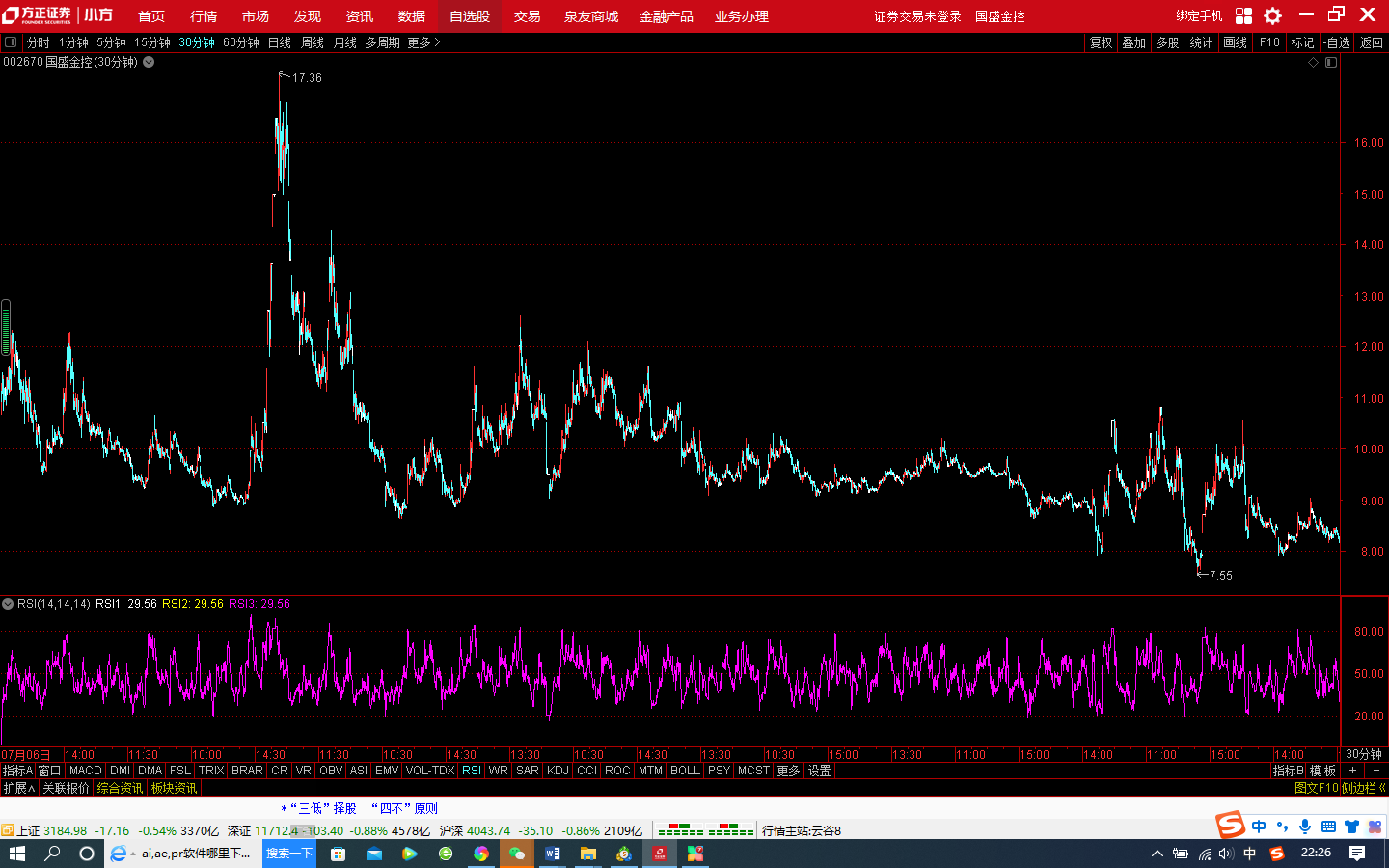Select the BOLL indicator
The height and width of the screenshot is (868, 1389).
pos(685,771)
